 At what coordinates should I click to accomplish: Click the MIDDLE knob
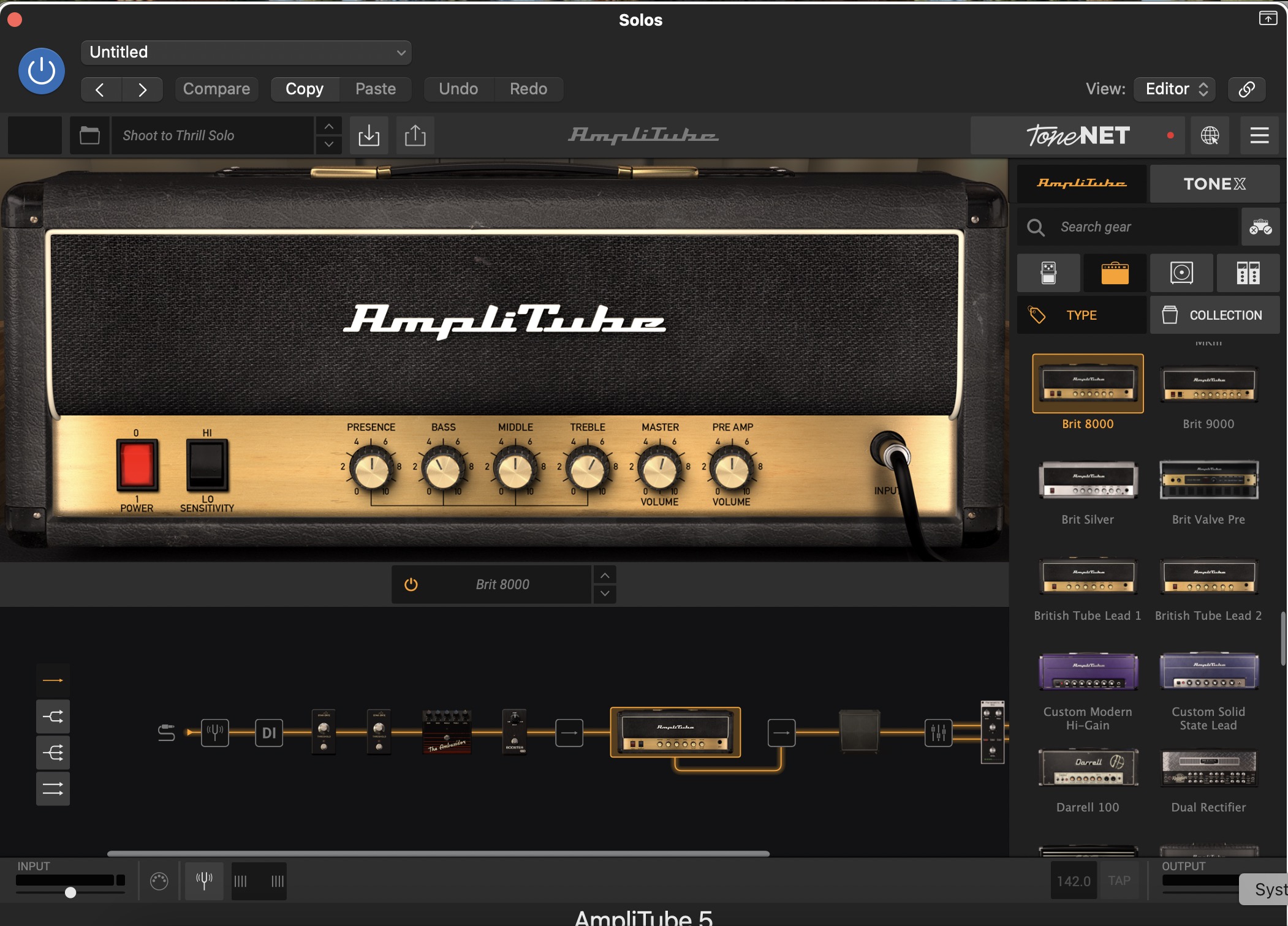point(515,469)
